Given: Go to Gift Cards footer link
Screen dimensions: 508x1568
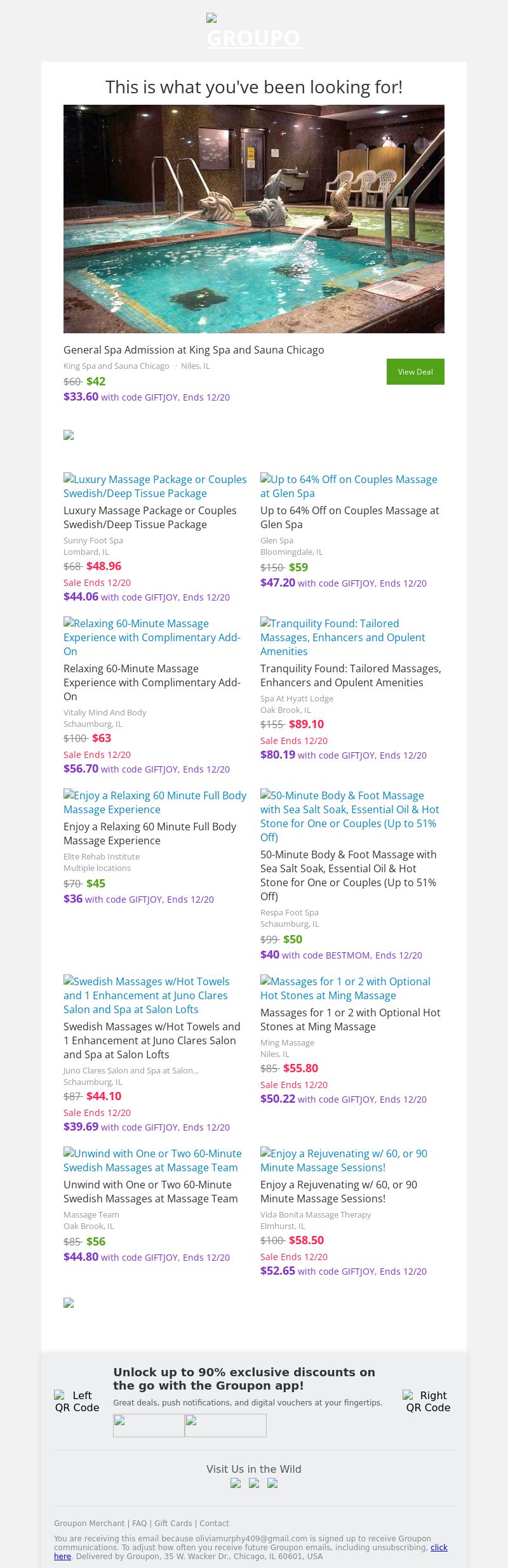Looking at the screenshot, I should tap(173, 1523).
